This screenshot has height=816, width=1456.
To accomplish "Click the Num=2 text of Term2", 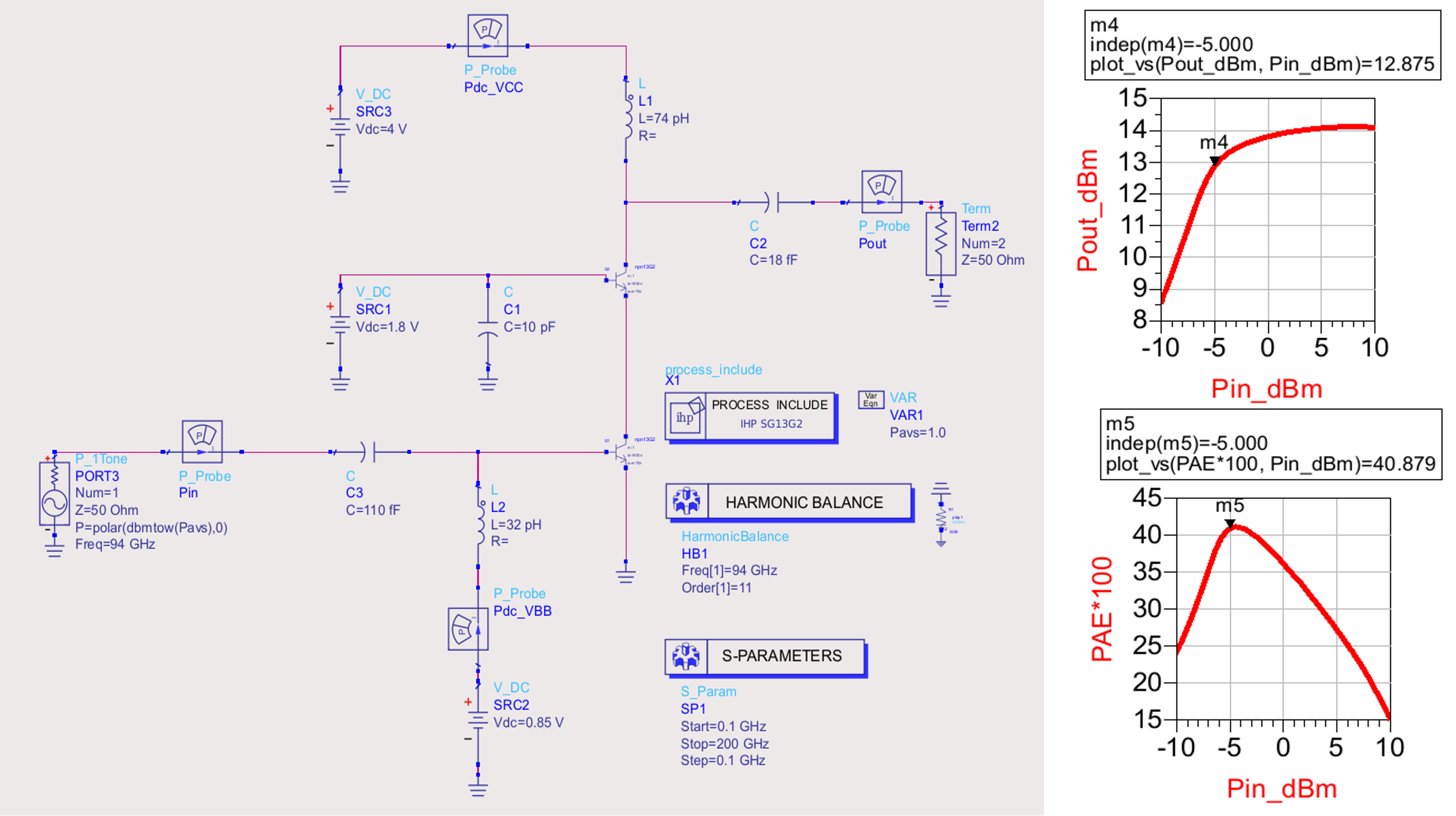I will (983, 243).
